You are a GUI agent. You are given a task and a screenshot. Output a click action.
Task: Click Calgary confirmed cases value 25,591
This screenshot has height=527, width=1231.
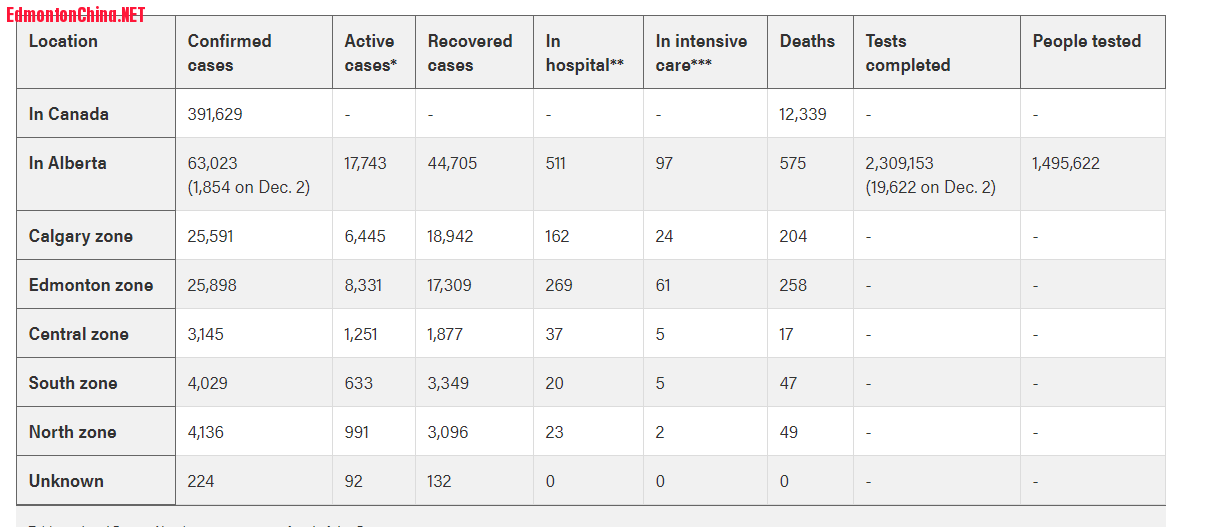211,236
